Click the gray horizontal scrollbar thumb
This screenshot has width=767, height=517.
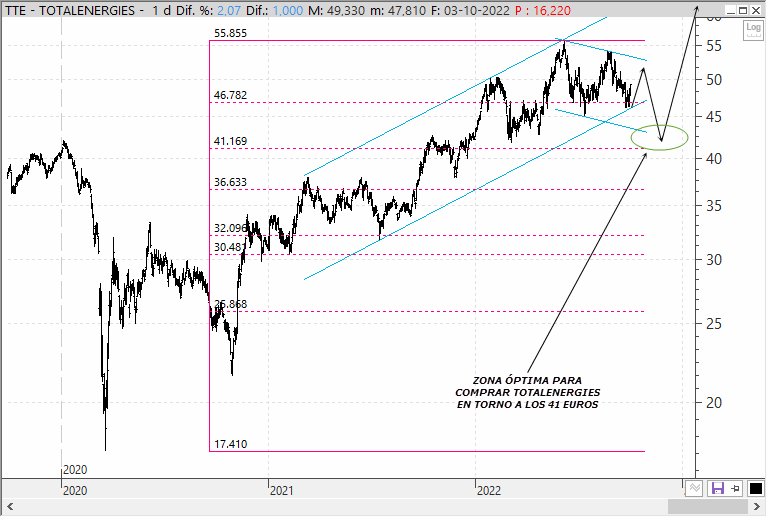708,506
